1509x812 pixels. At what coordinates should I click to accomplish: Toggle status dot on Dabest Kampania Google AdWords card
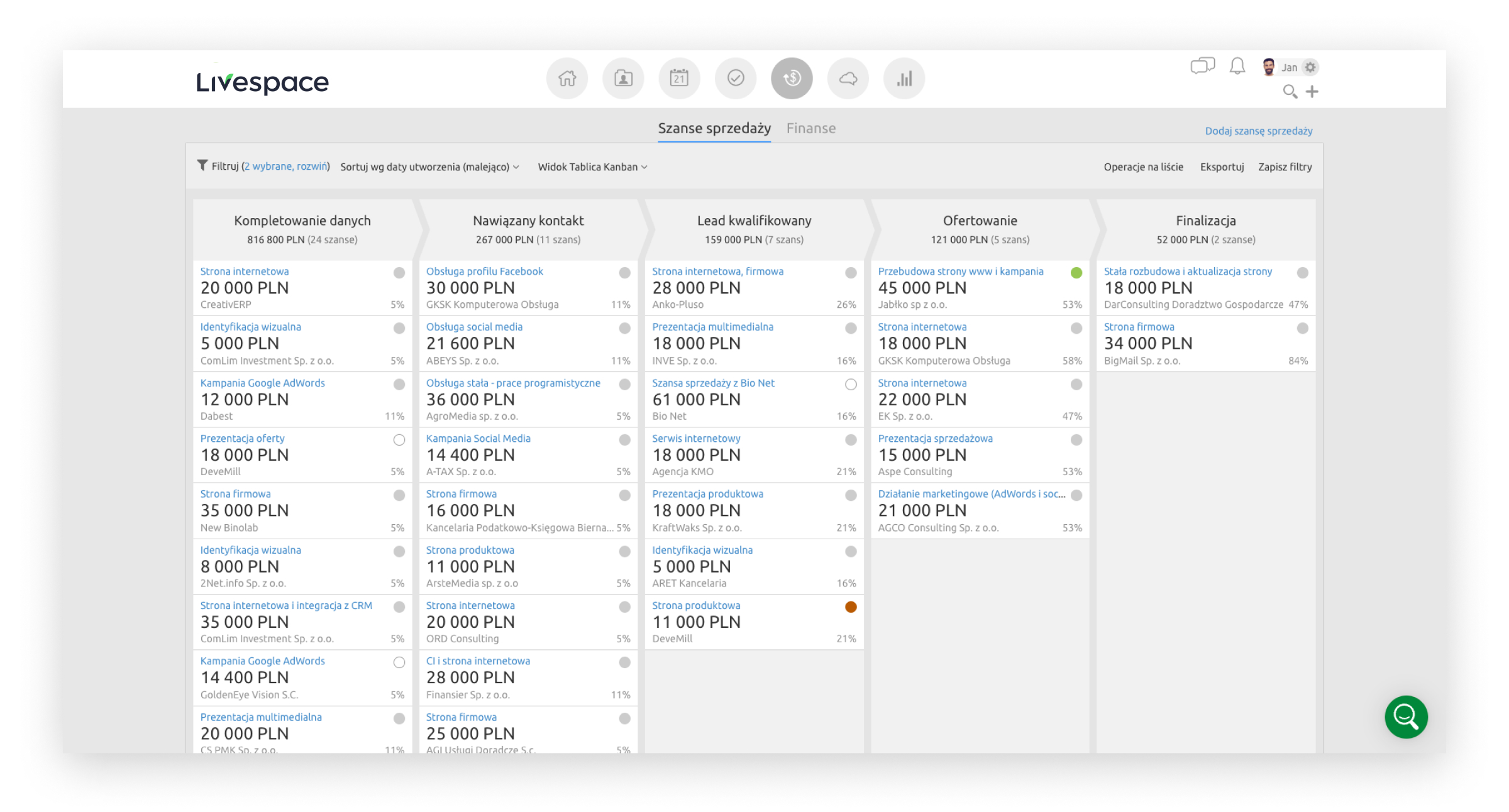pos(399,385)
